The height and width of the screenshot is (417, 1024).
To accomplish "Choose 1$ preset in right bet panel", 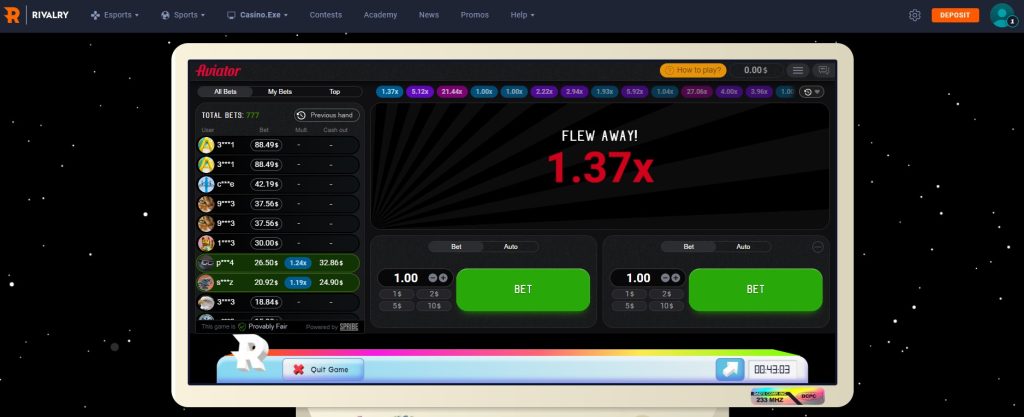I will 629,294.
